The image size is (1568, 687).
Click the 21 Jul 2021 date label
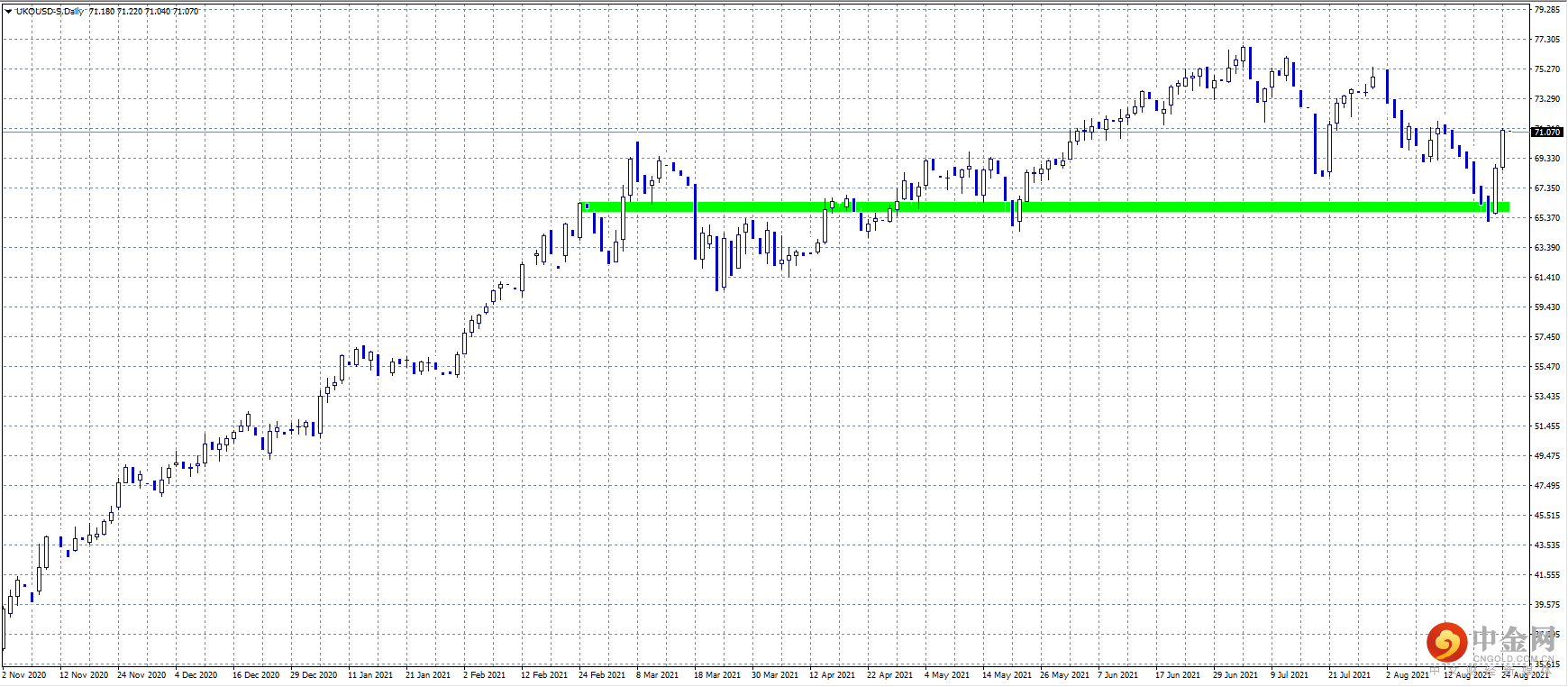1349,675
